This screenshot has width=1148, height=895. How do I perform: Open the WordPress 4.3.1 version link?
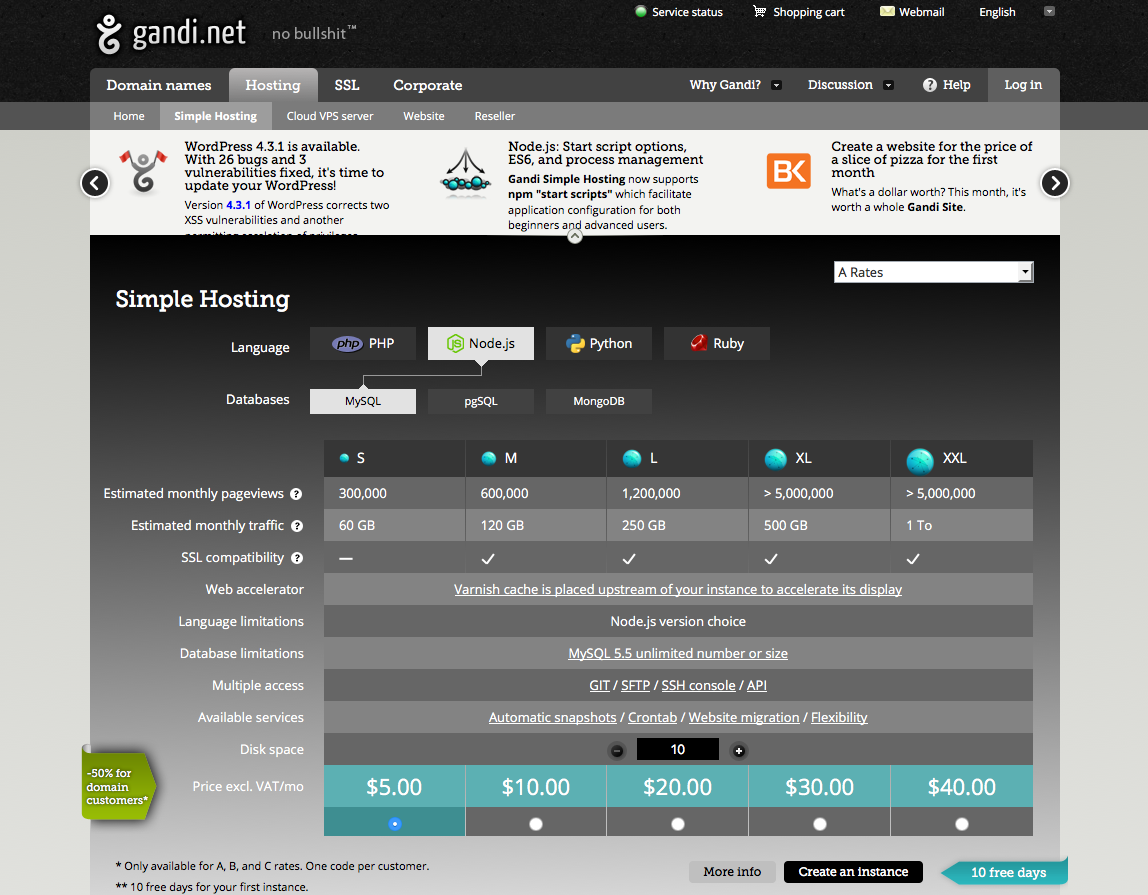pos(239,205)
